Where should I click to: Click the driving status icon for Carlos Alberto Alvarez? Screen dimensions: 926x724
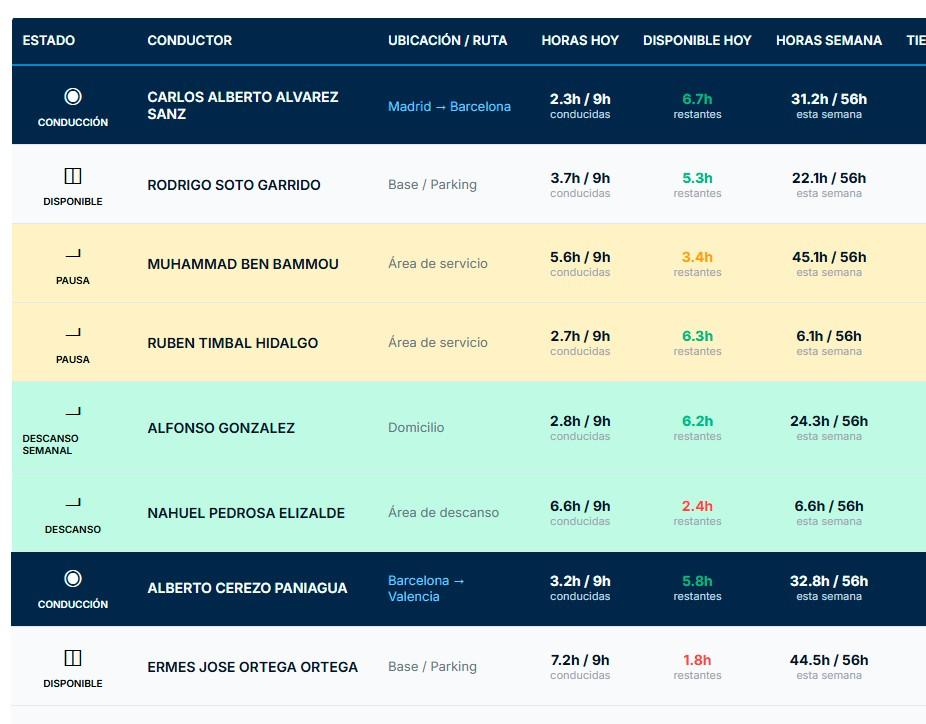[x=73, y=96]
